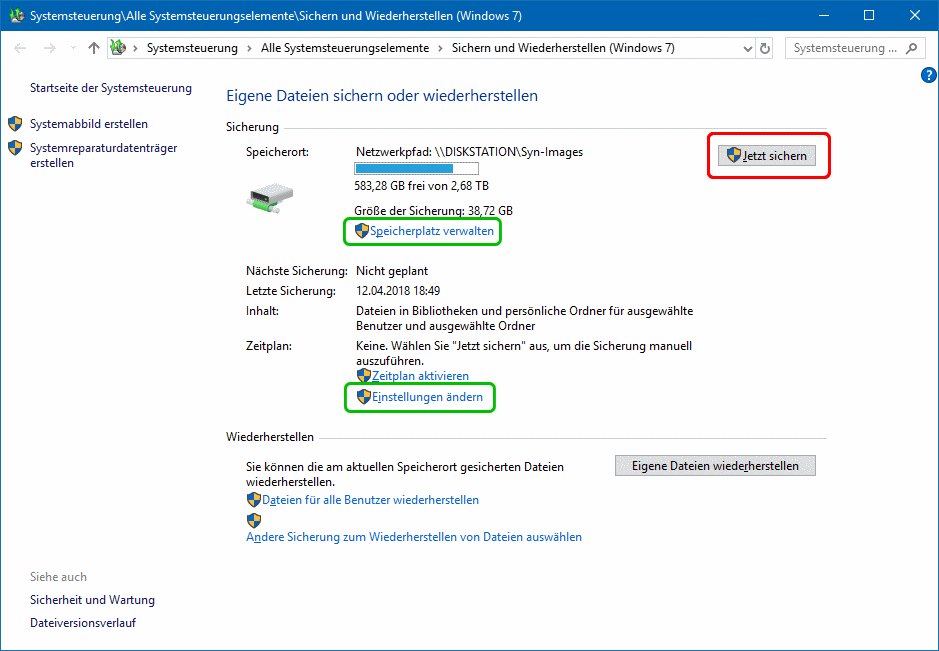Activate schedule via Zeitplan aktivieren
The height and width of the screenshot is (651, 939).
tap(420, 375)
